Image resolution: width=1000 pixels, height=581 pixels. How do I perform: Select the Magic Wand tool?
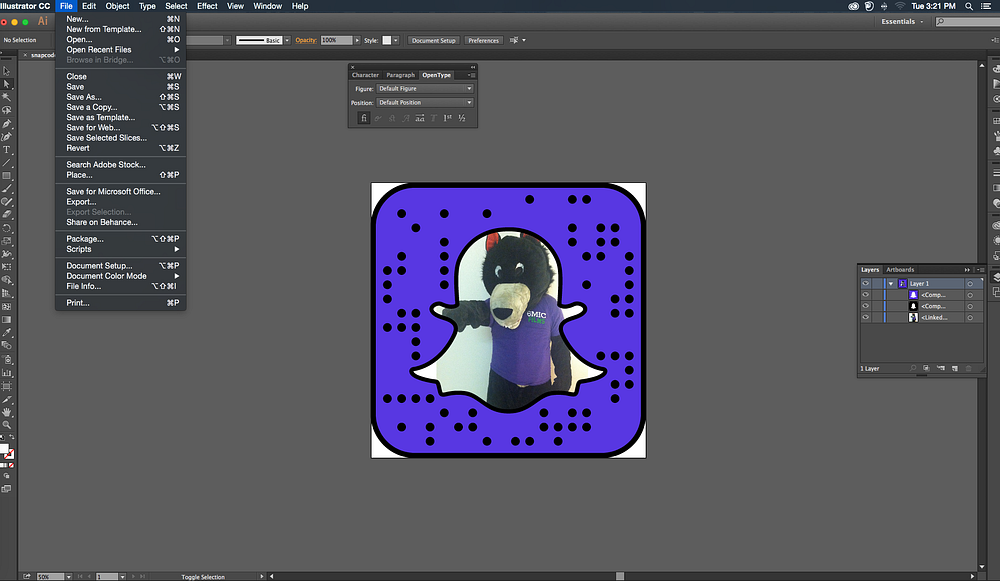pos(6,97)
